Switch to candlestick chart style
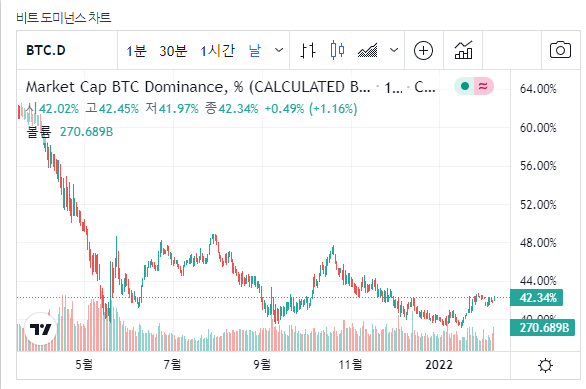 [x=337, y=50]
